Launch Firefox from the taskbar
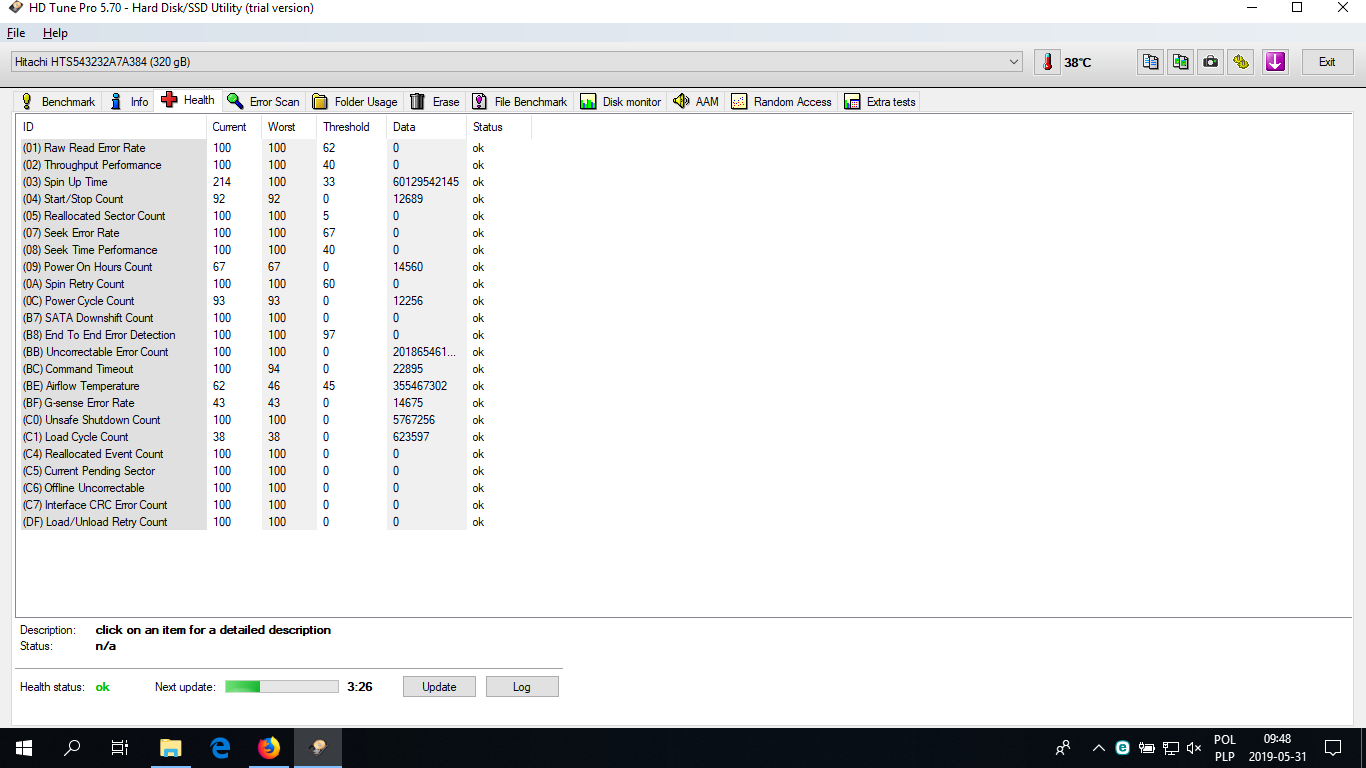1366x768 pixels. tap(269, 748)
